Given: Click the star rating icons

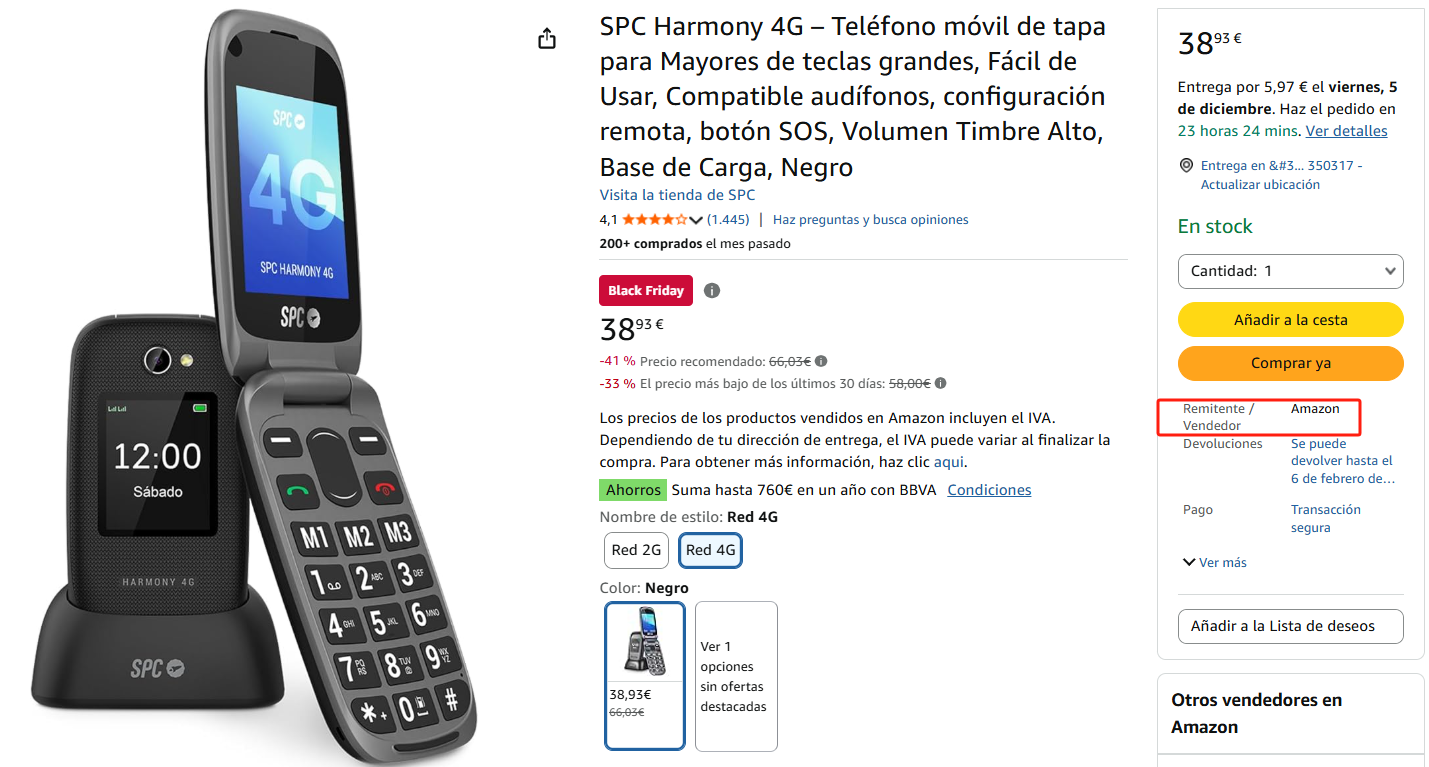Looking at the screenshot, I should (654, 220).
